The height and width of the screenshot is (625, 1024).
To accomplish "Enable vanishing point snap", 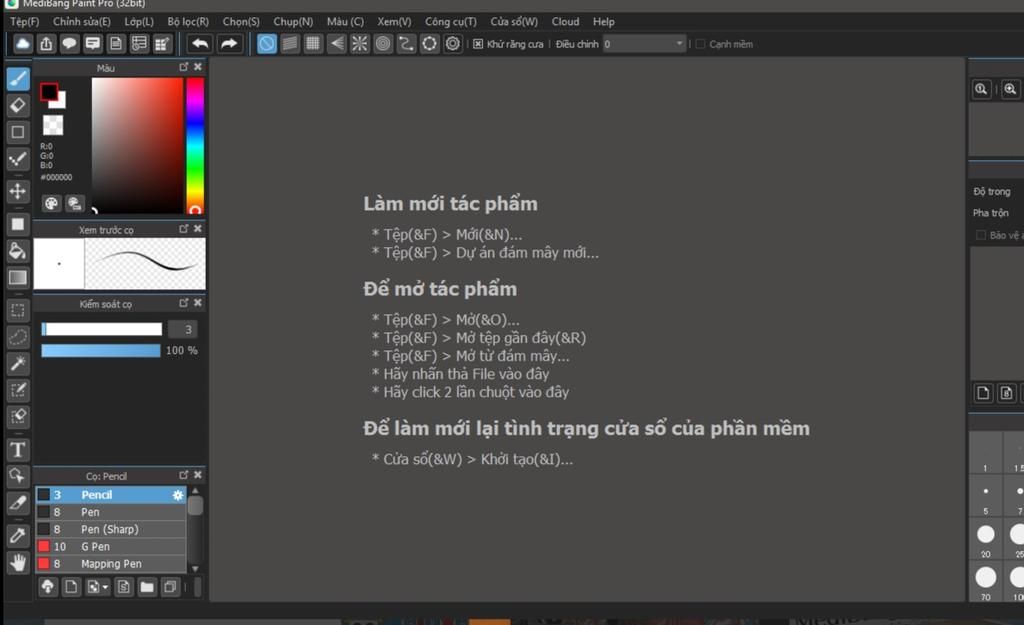I will 336,44.
